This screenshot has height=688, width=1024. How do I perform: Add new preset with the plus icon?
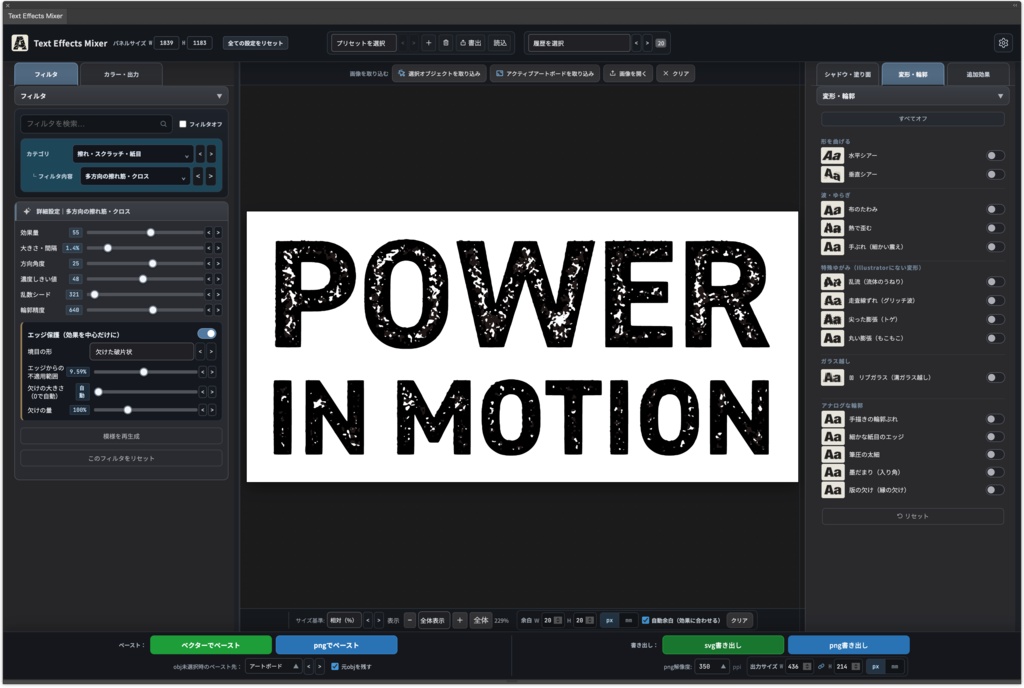coord(428,43)
